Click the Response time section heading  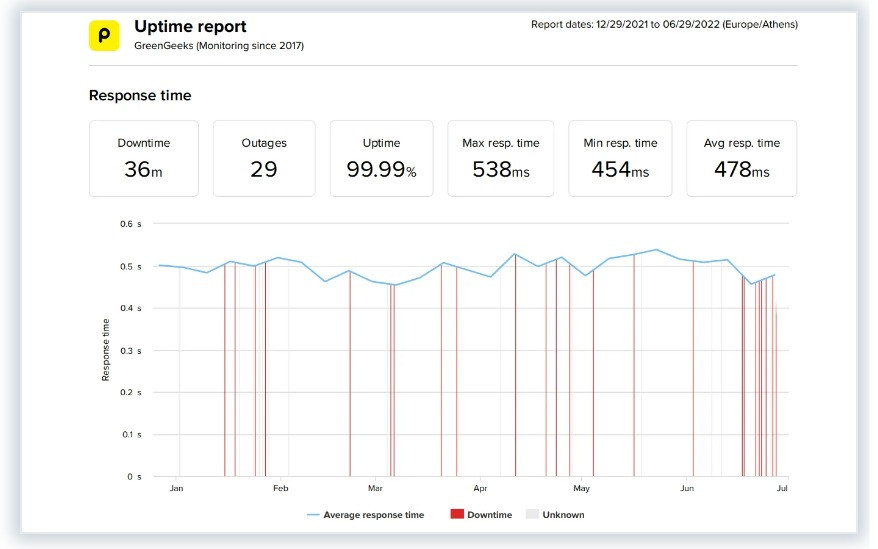coord(140,96)
